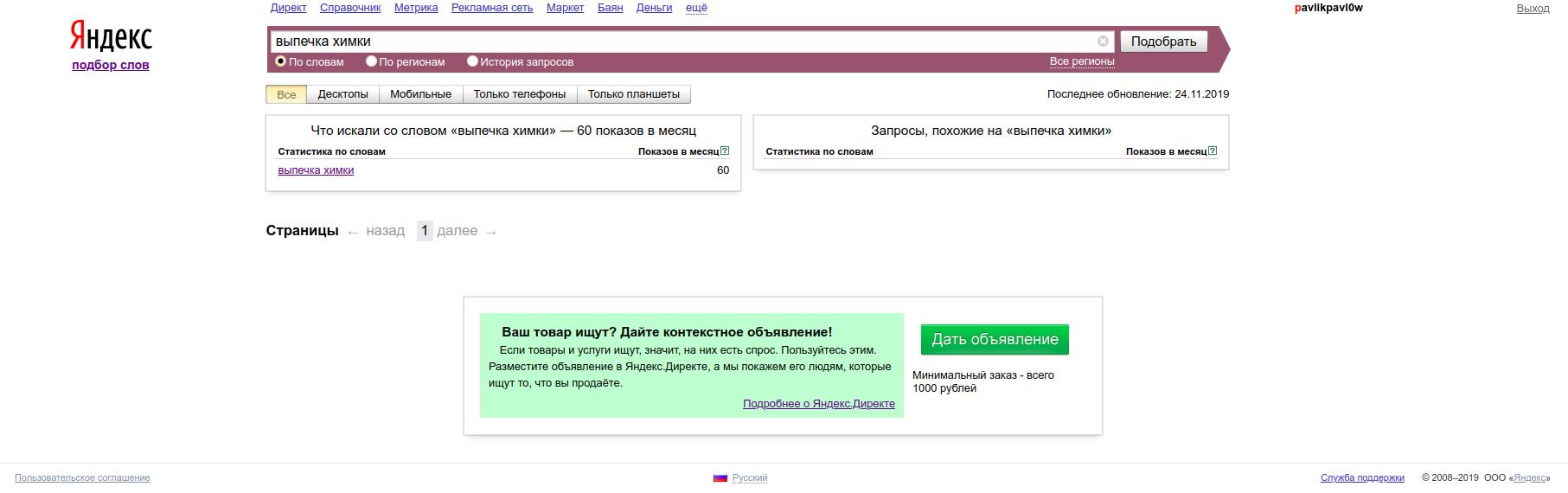Click the Выход logout link
The height and width of the screenshot is (493, 1568).
tap(1533, 8)
